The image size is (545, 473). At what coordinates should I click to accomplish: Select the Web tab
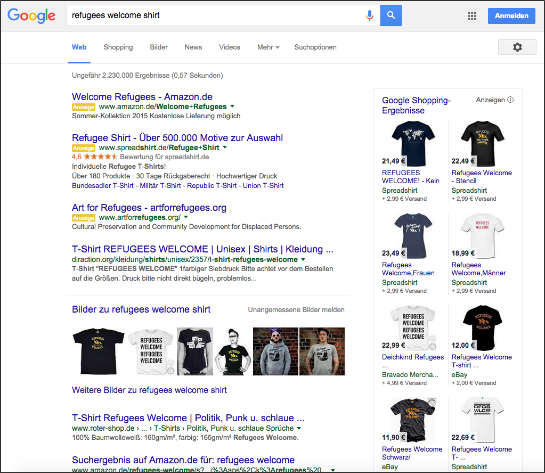point(79,47)
